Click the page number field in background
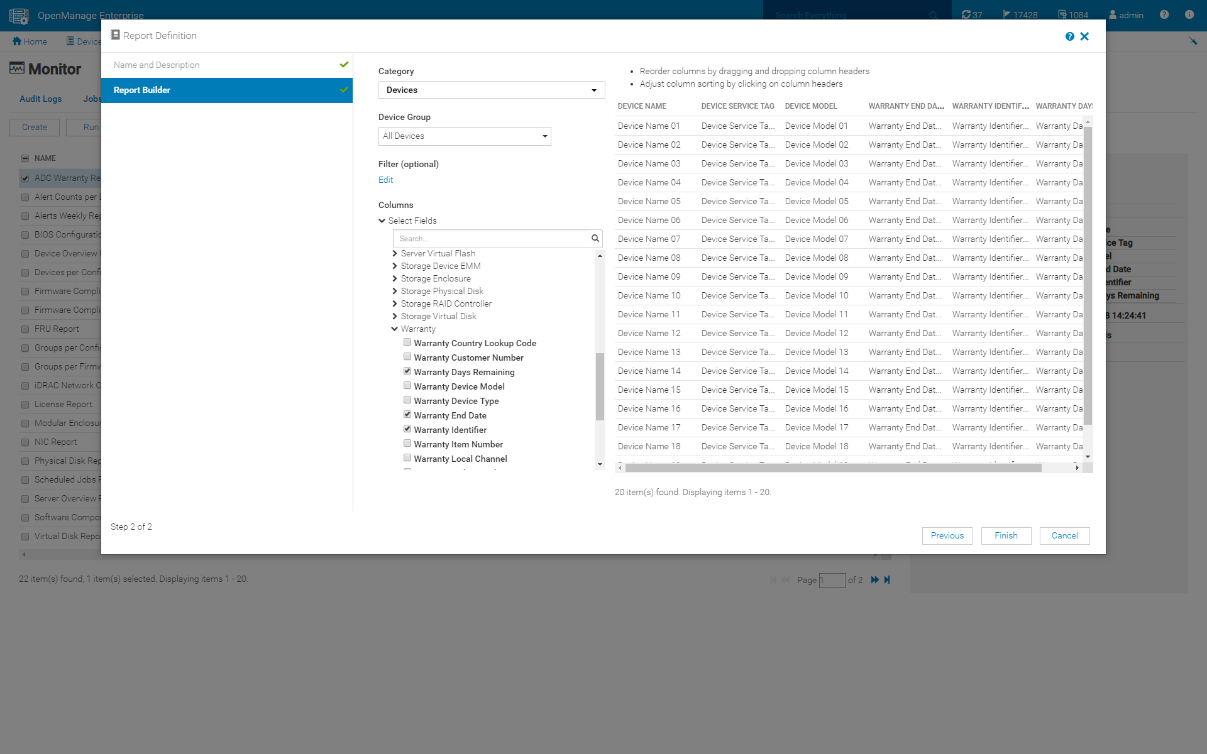 pos(832,580)
